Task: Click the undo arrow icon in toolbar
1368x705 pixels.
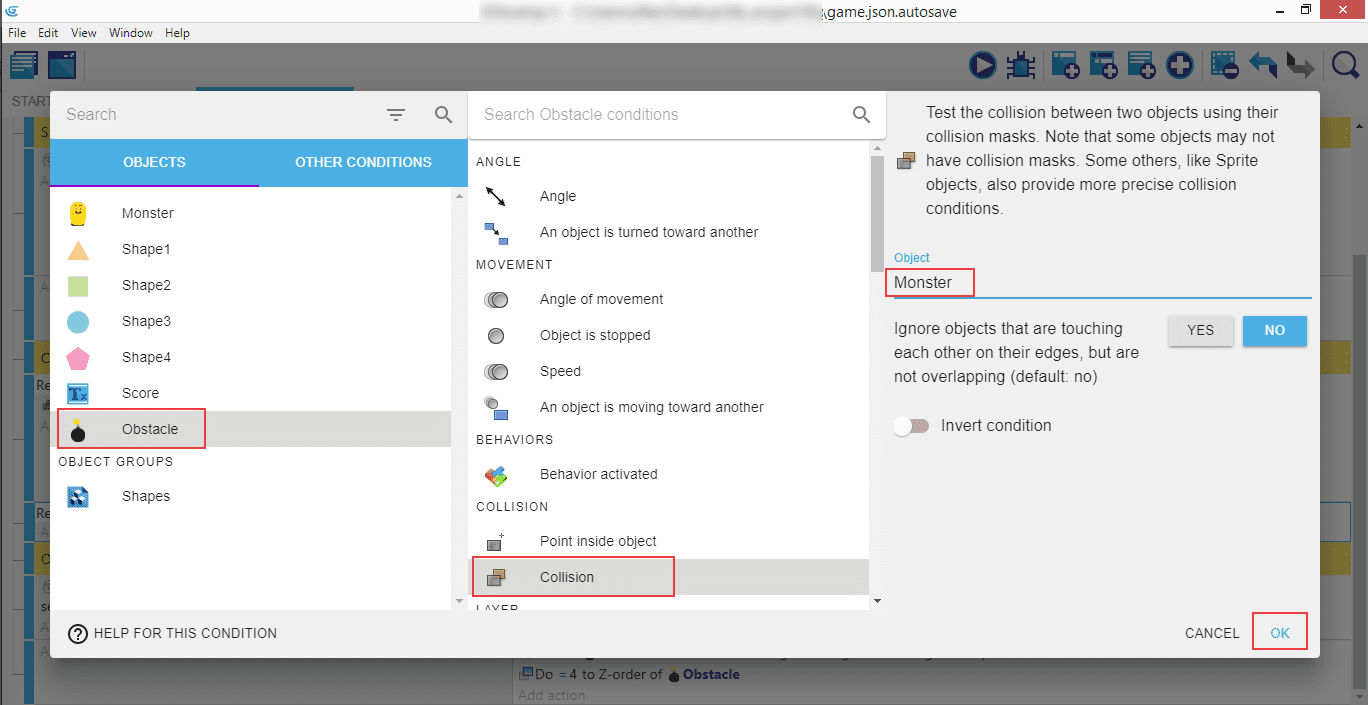Action: pyautogui.click(x=1263, y=66)
